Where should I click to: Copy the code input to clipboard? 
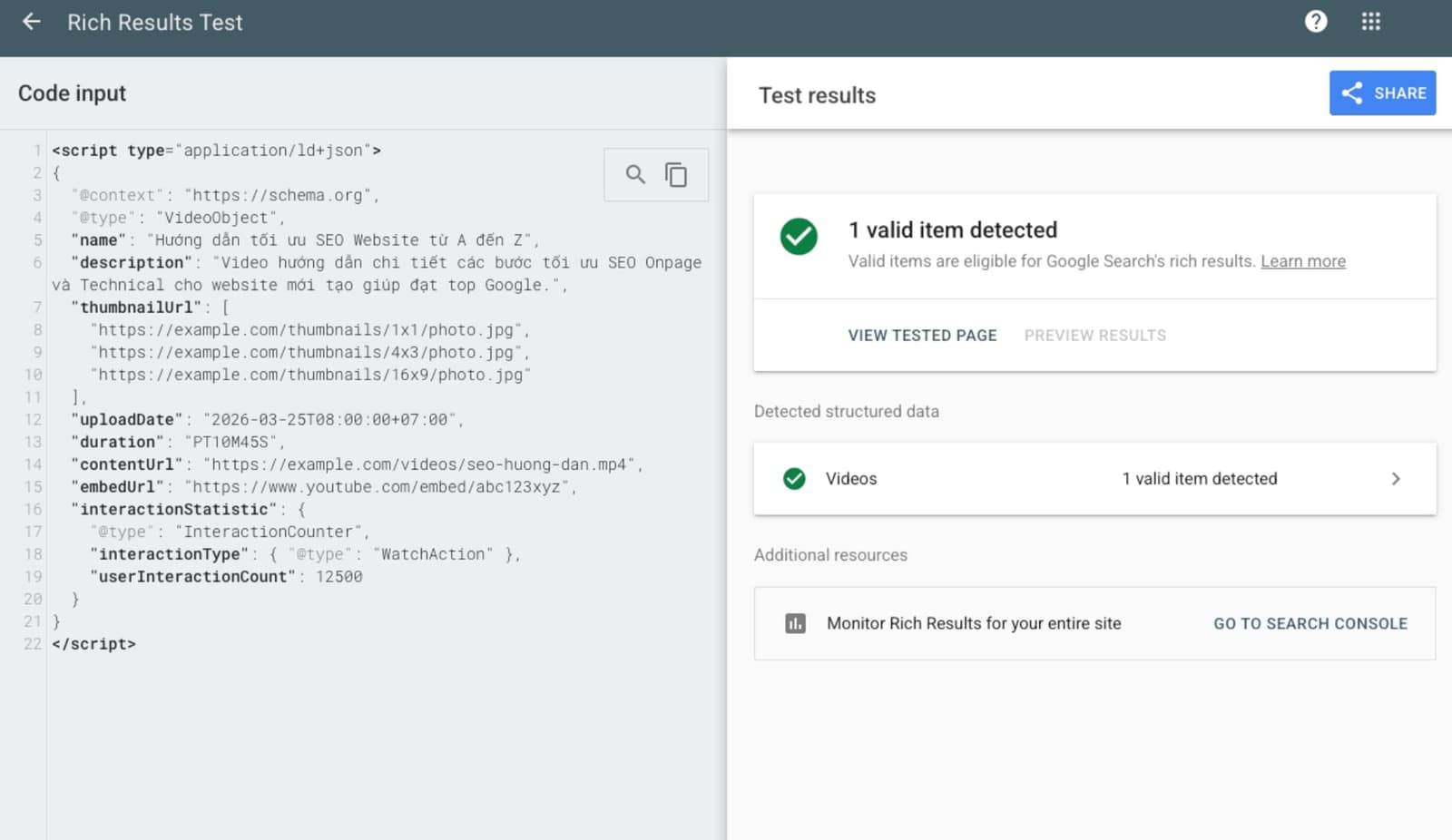(676, 174)
